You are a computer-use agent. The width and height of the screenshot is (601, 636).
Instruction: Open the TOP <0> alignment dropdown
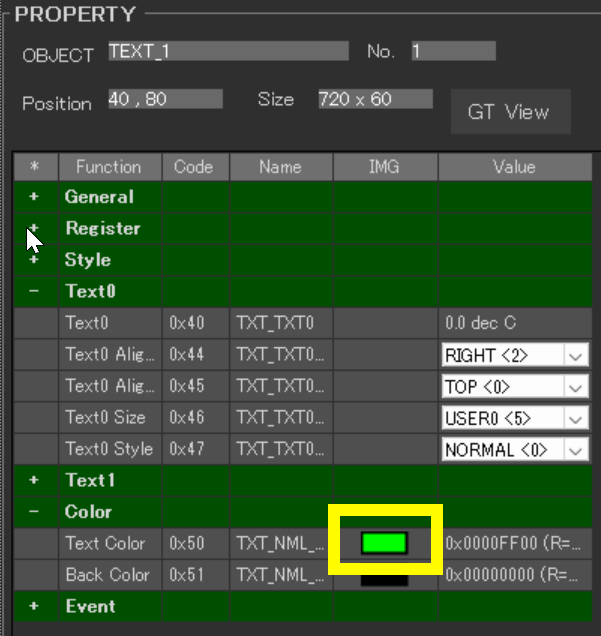[575, 386]
